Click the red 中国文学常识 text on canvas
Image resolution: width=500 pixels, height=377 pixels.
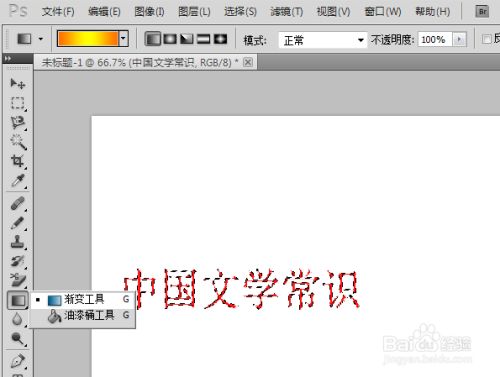click(242, 289)
